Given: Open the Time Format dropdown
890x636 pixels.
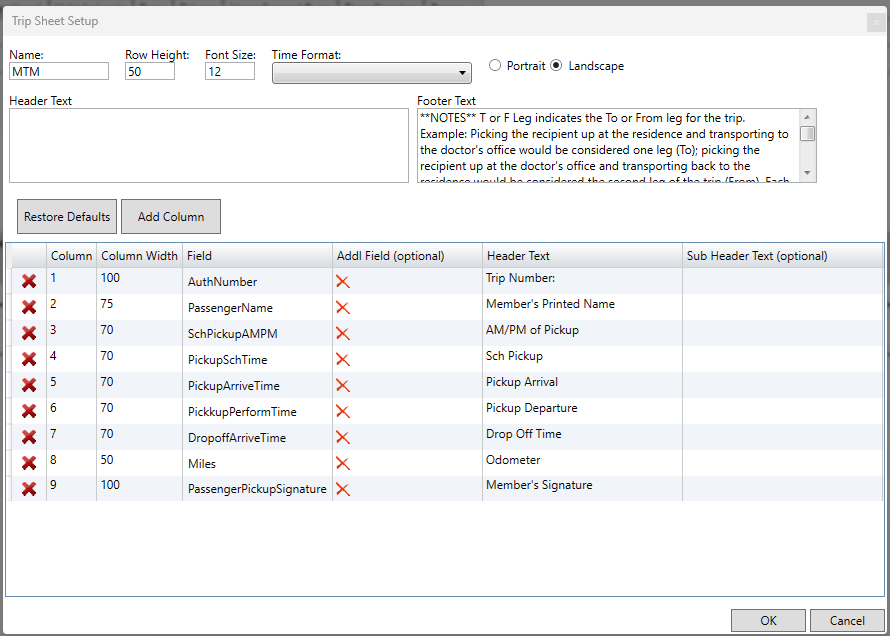Looking at the screenshot, I should (x=461, y=72).
